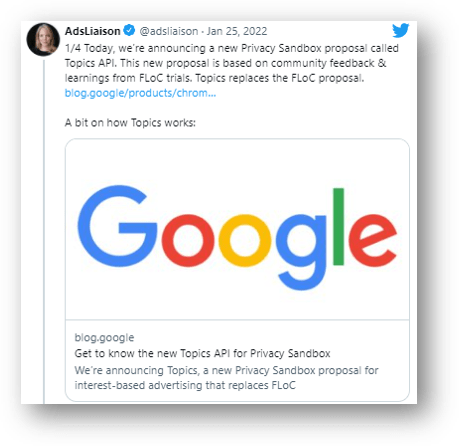The height and width of the screenshot is (446, 459).
Task: Click the vertical thread line below the avatar
Action: (44, 232)
